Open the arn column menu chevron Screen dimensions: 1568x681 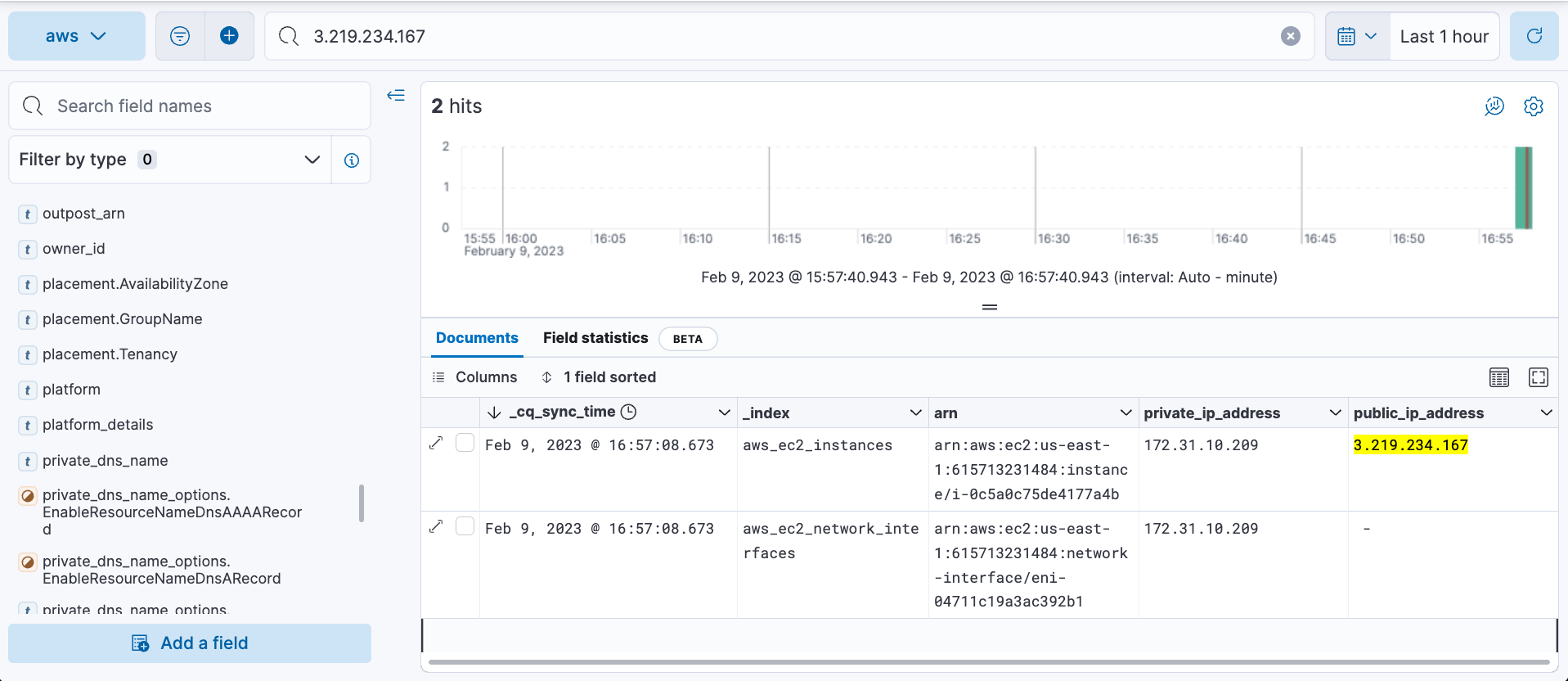coord(1125,413)
